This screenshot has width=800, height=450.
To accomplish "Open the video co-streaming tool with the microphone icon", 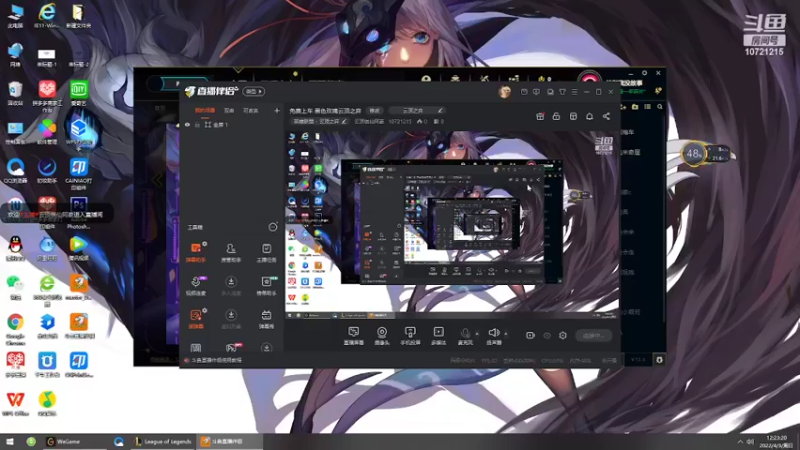I will (x=196, y=285).
